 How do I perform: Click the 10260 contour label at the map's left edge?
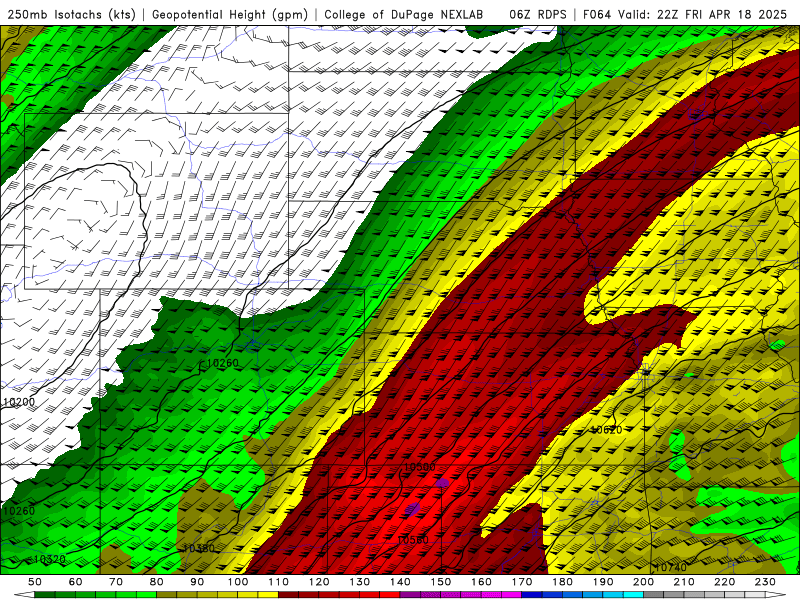(19, 511)
